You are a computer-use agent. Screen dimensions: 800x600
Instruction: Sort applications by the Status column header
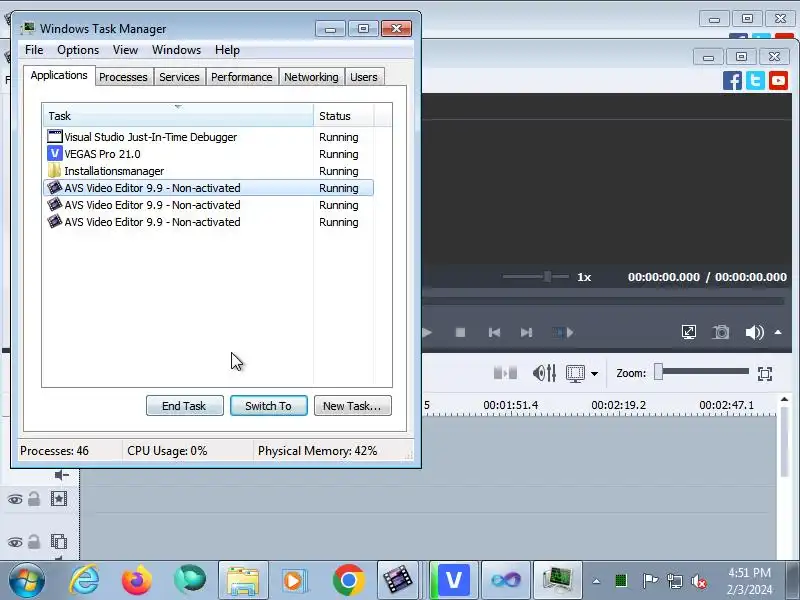[344, 116]
